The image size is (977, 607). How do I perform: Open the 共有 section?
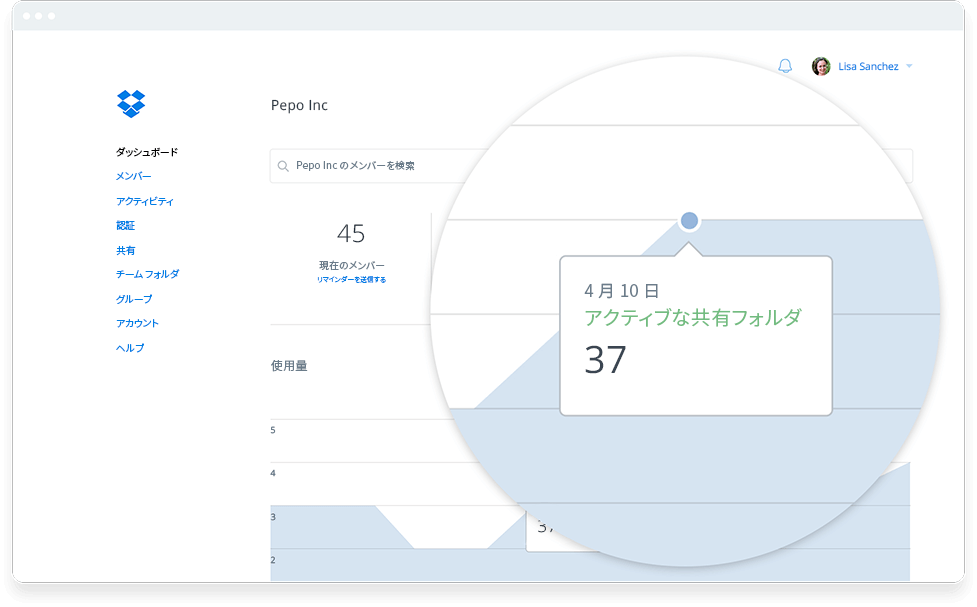point(126,250)
